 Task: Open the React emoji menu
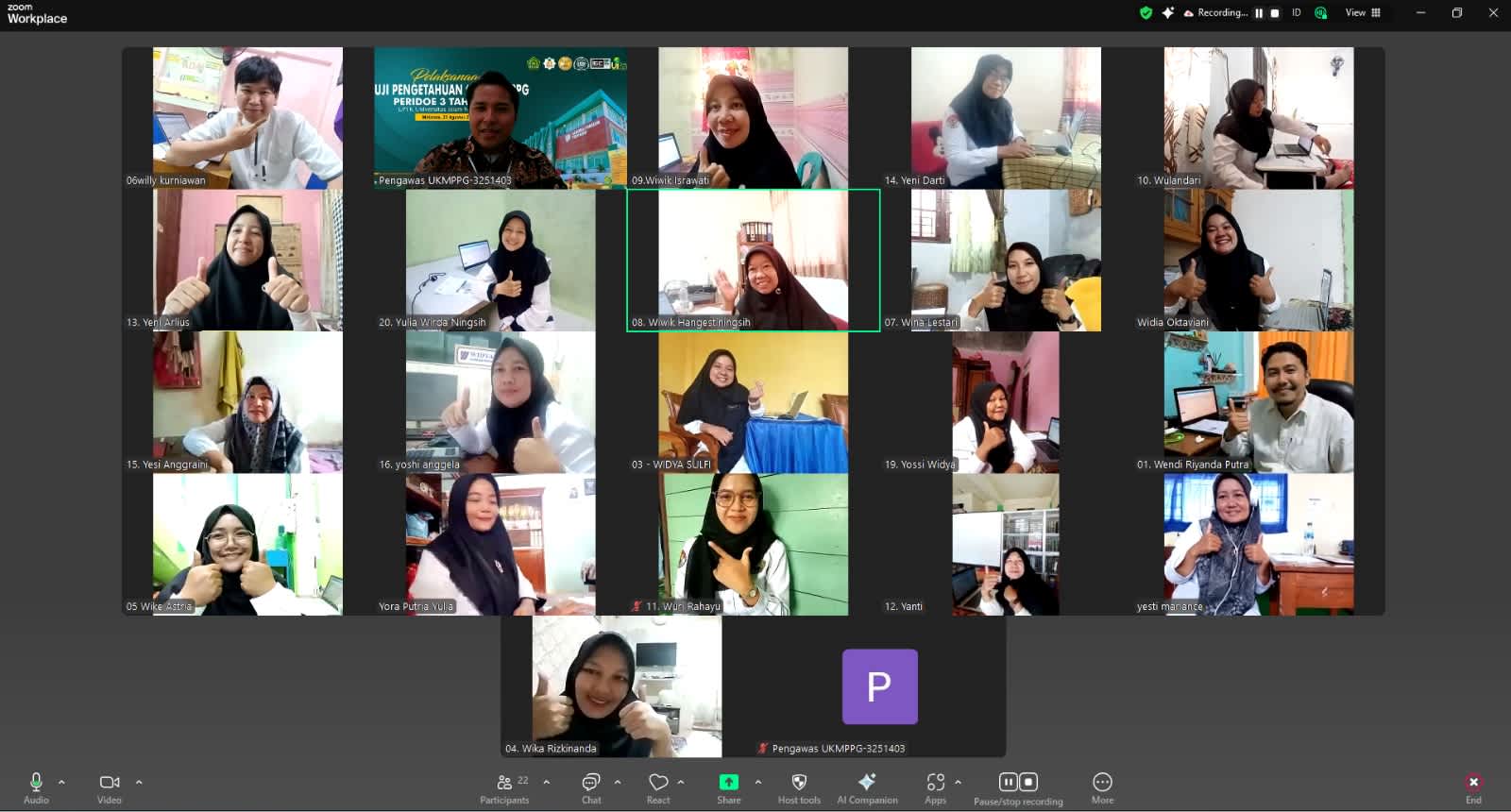point(658,782)
